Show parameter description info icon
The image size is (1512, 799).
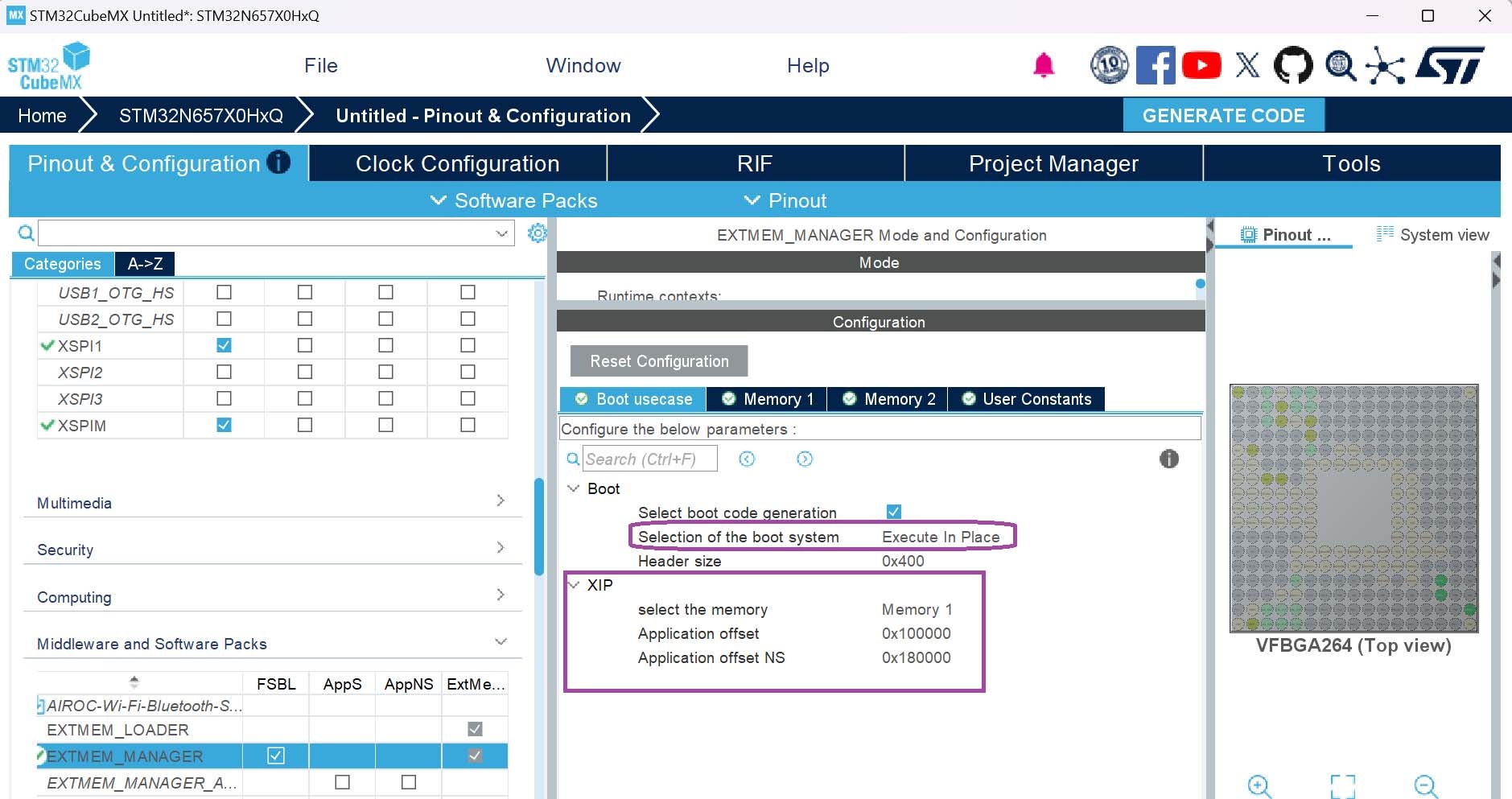click(x=1169, y=459)
